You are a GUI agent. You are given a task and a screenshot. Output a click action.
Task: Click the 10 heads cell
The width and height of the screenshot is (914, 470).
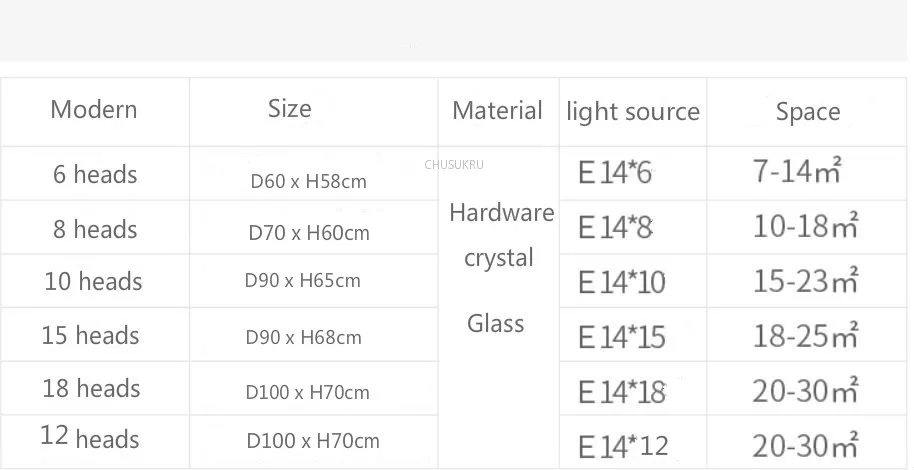[93, 282]
